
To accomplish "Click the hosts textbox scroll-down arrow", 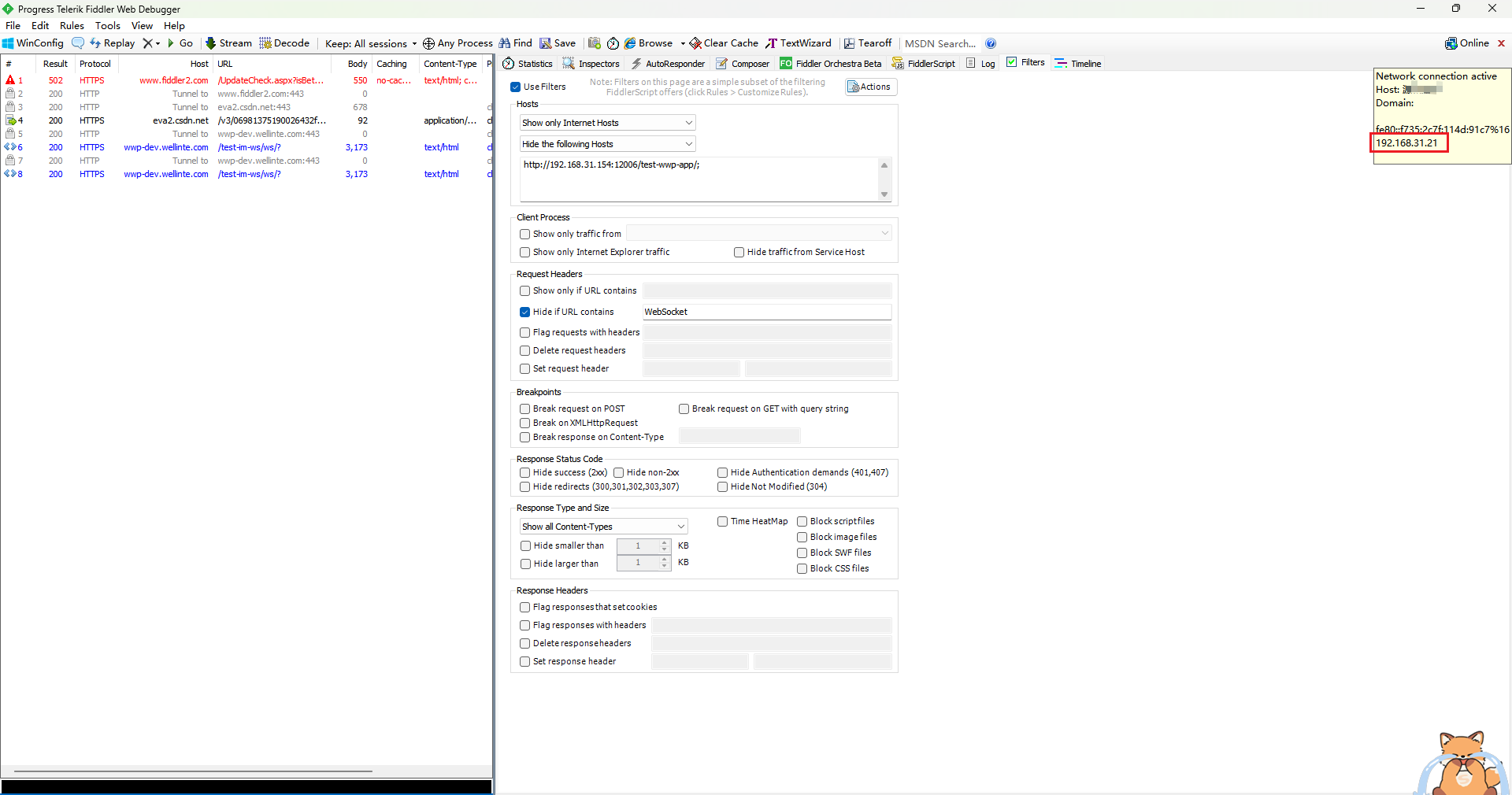I will click(x=884, y=194).
